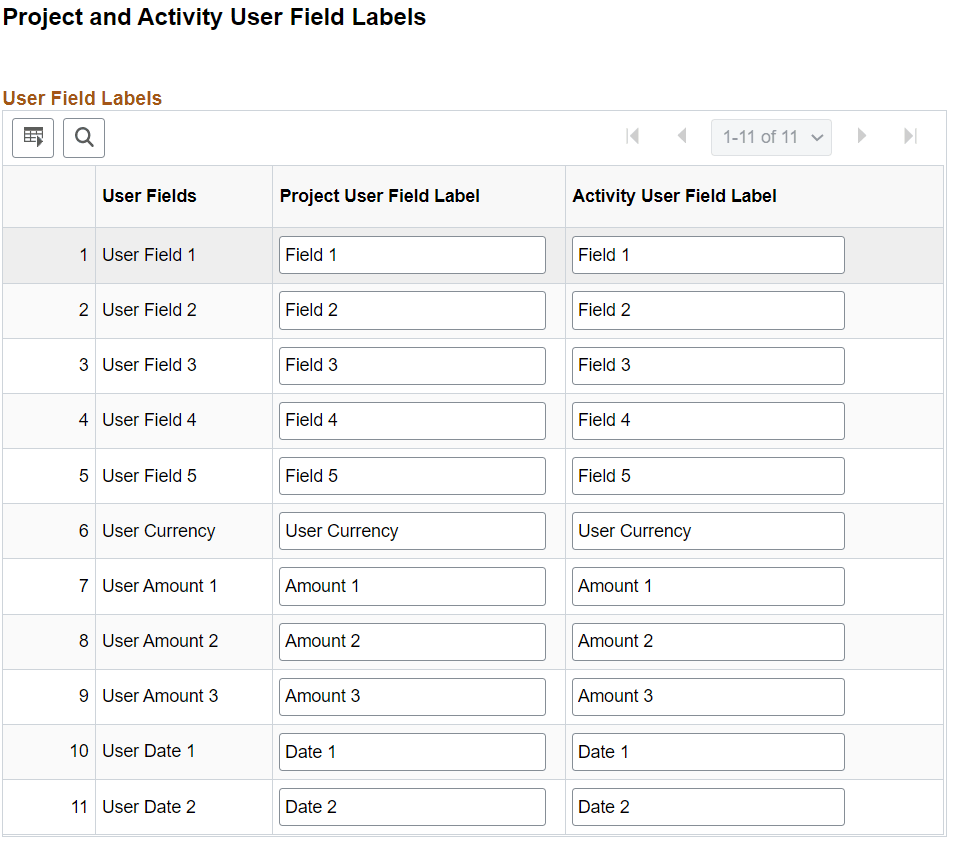The image size is (953, 844).
Task: Open the grid action menu icon
Action: click(33, 137)
